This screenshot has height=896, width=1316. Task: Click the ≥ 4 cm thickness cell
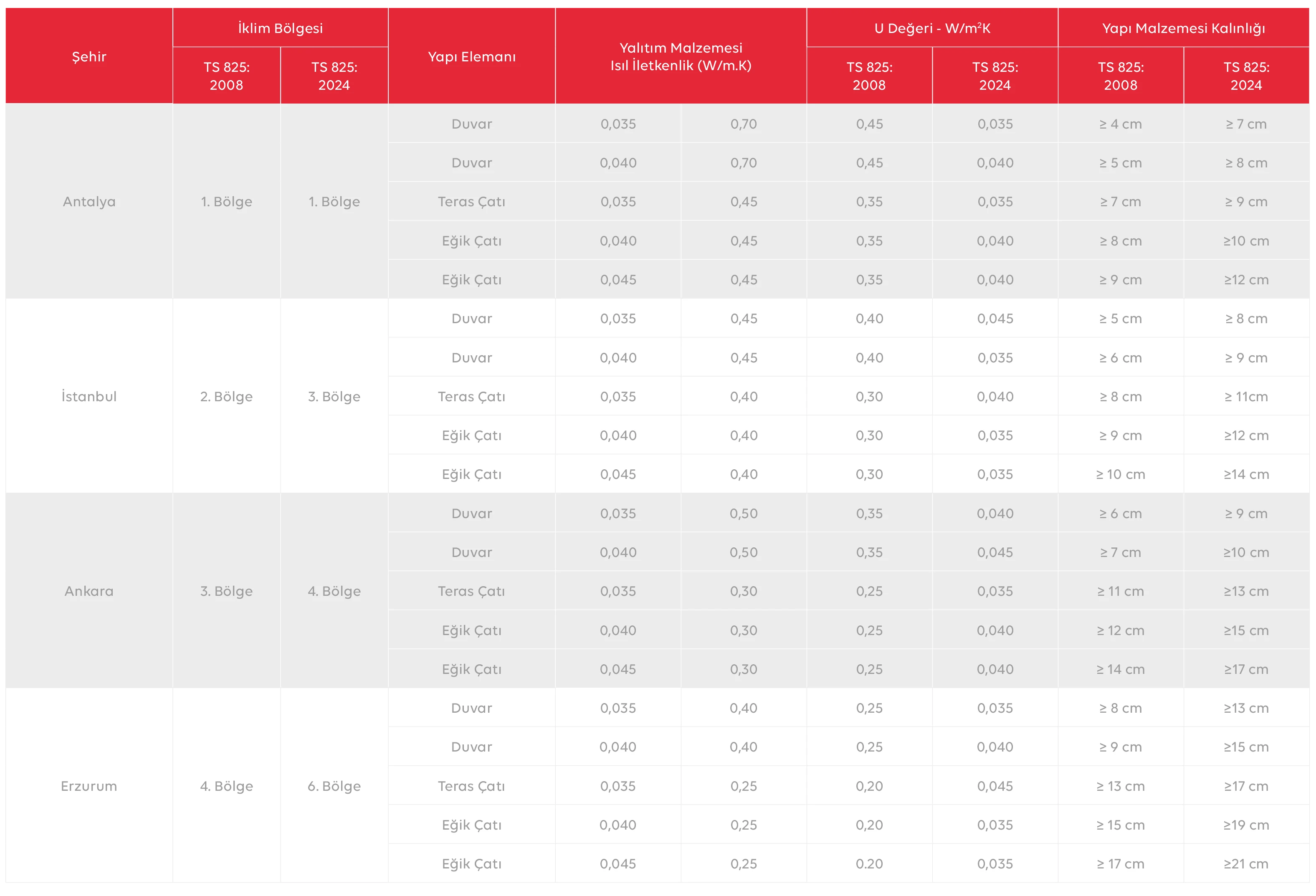pos(1120,124)
